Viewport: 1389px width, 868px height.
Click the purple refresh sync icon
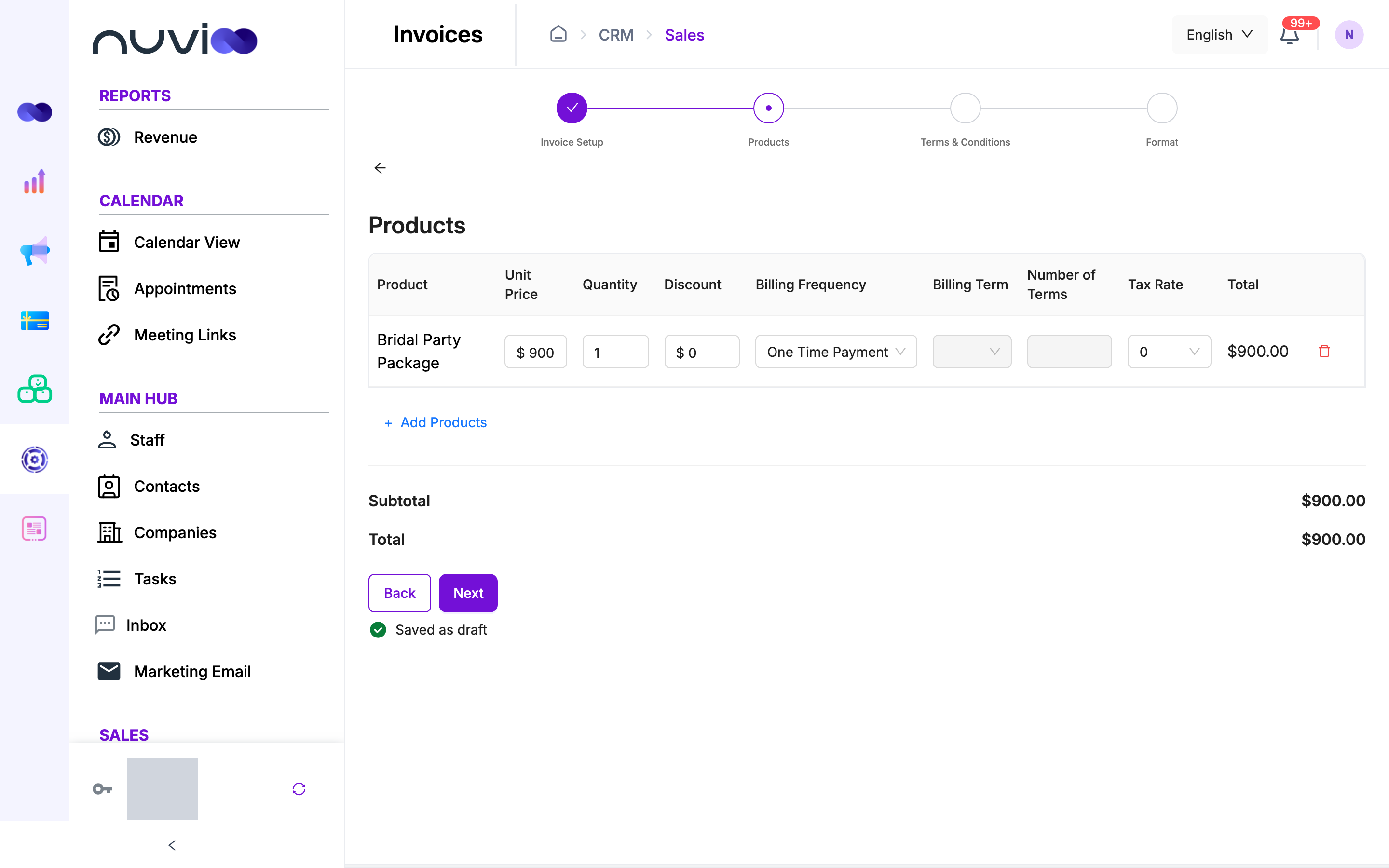pos(299,789)
